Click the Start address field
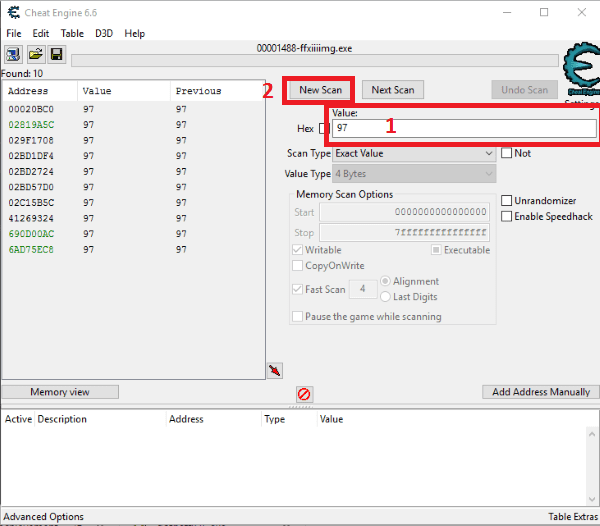Image resolution: width=600 pixels, height=526 pixels. click(x=404, y=212)
